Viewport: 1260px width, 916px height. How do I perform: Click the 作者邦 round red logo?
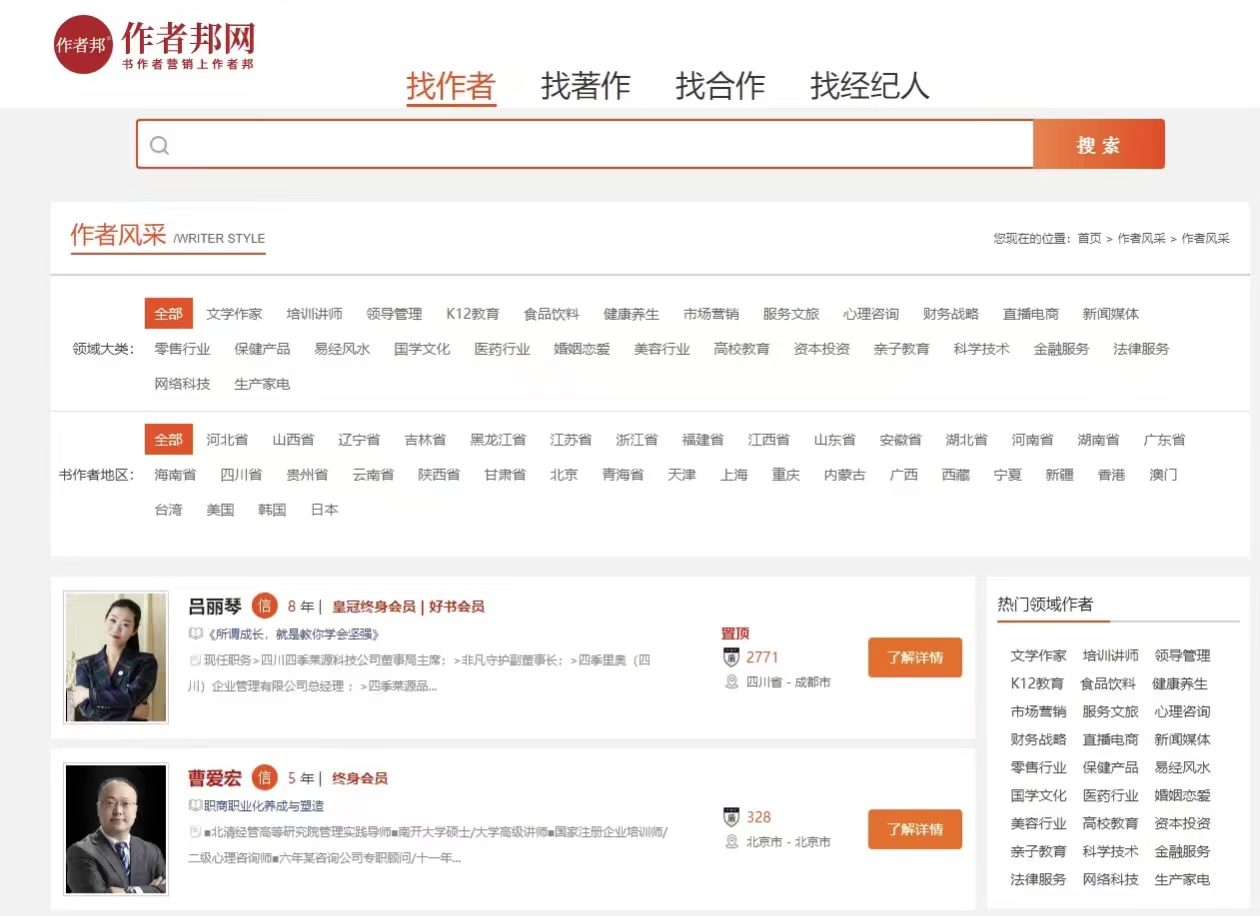click(83, 45)
